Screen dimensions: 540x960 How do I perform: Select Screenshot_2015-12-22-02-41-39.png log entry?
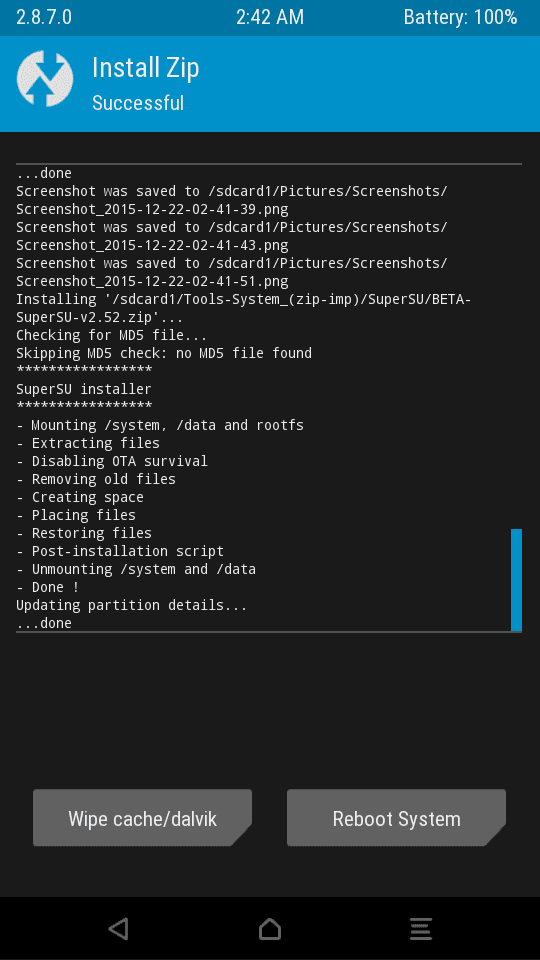tap(152, 209)
